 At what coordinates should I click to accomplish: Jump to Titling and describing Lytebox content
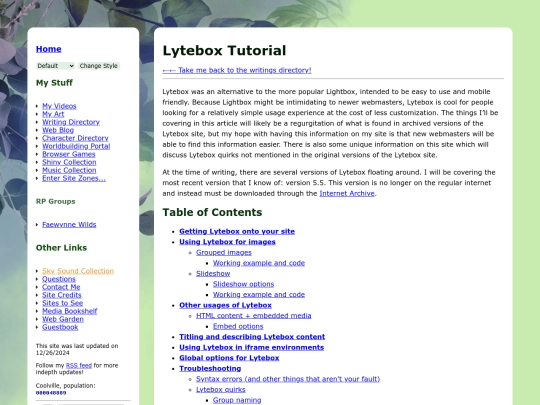pos(252,337)
